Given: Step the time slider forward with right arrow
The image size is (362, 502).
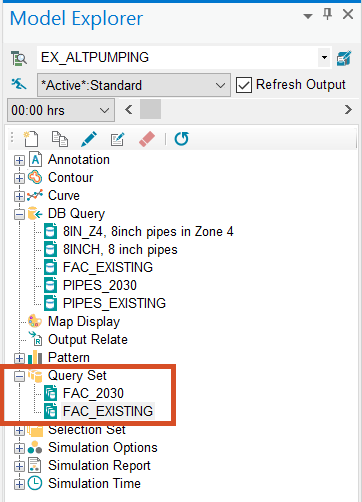Looking at the screenshot, I should click(348, 109).
